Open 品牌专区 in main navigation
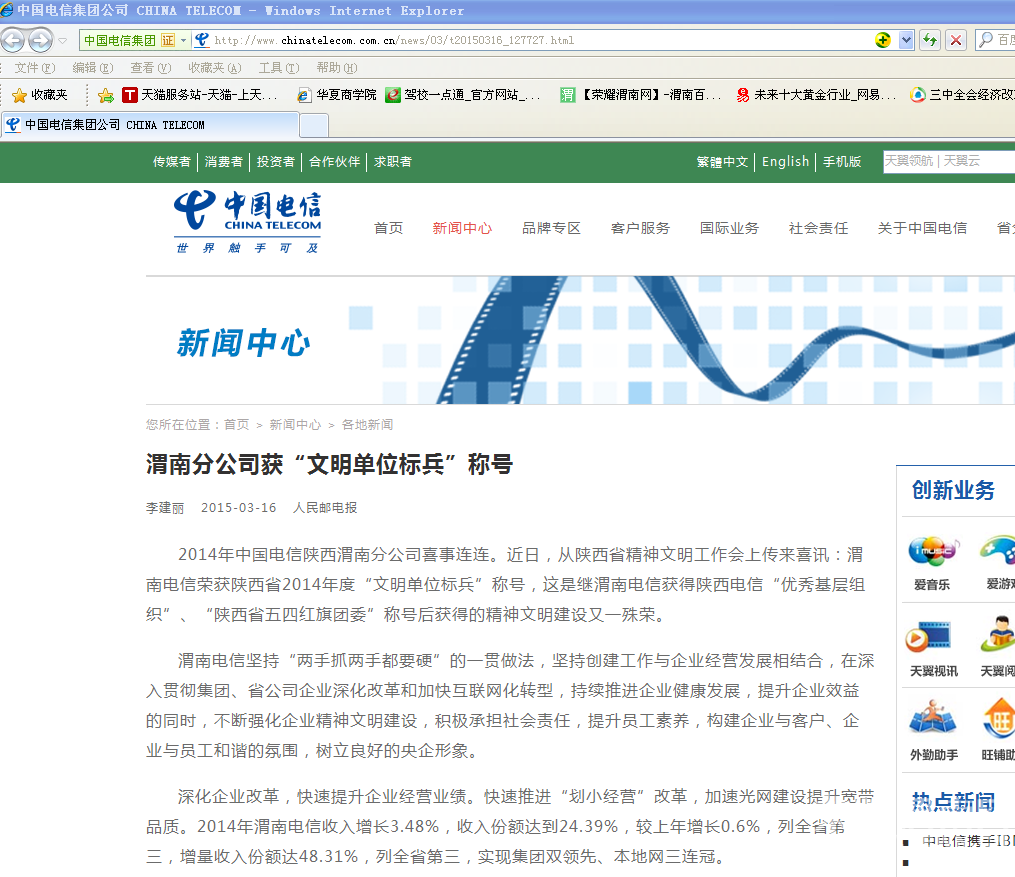Screen dimensions: 1015x877 (552, 228)
